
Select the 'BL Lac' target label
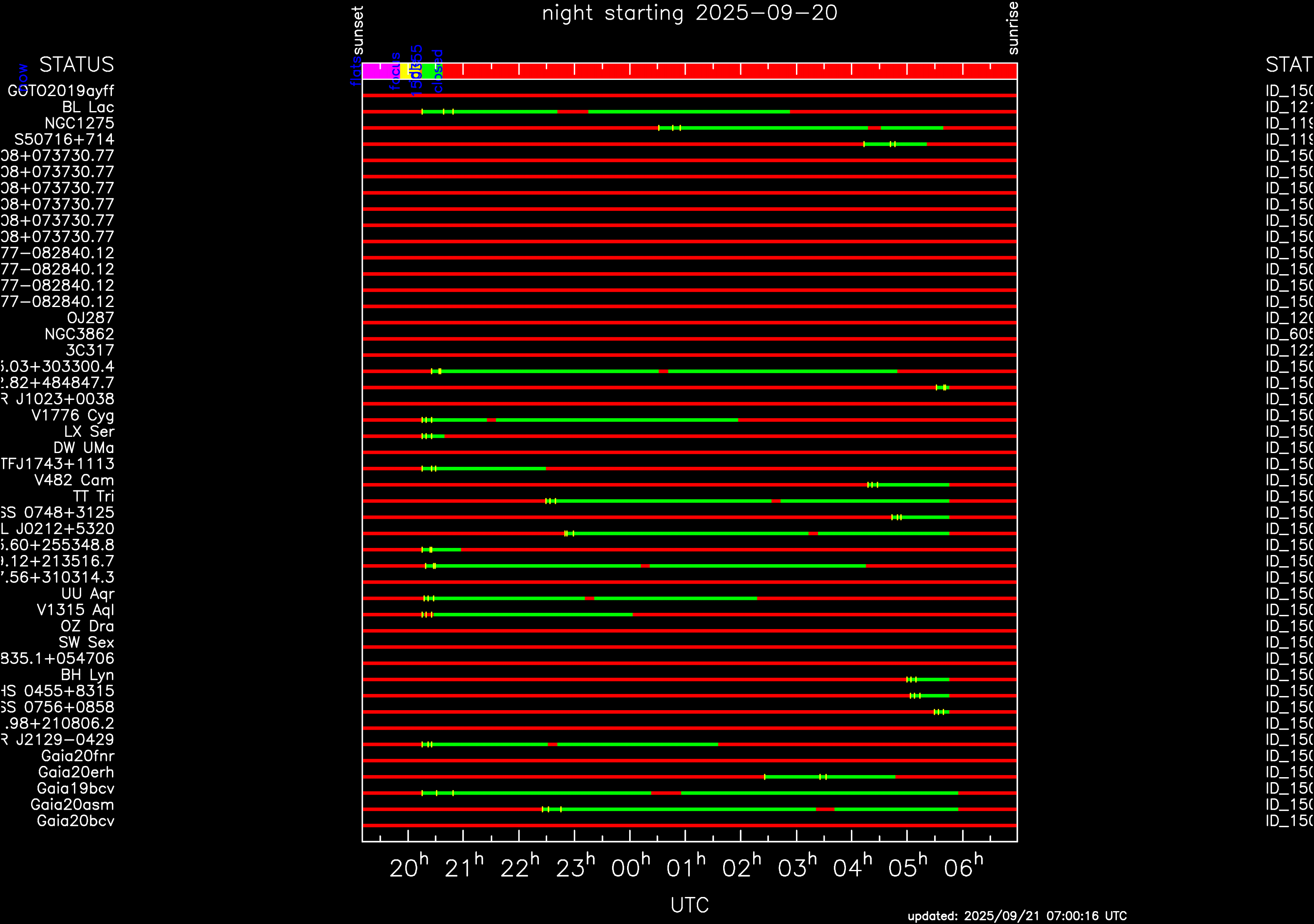coord(88,107)
